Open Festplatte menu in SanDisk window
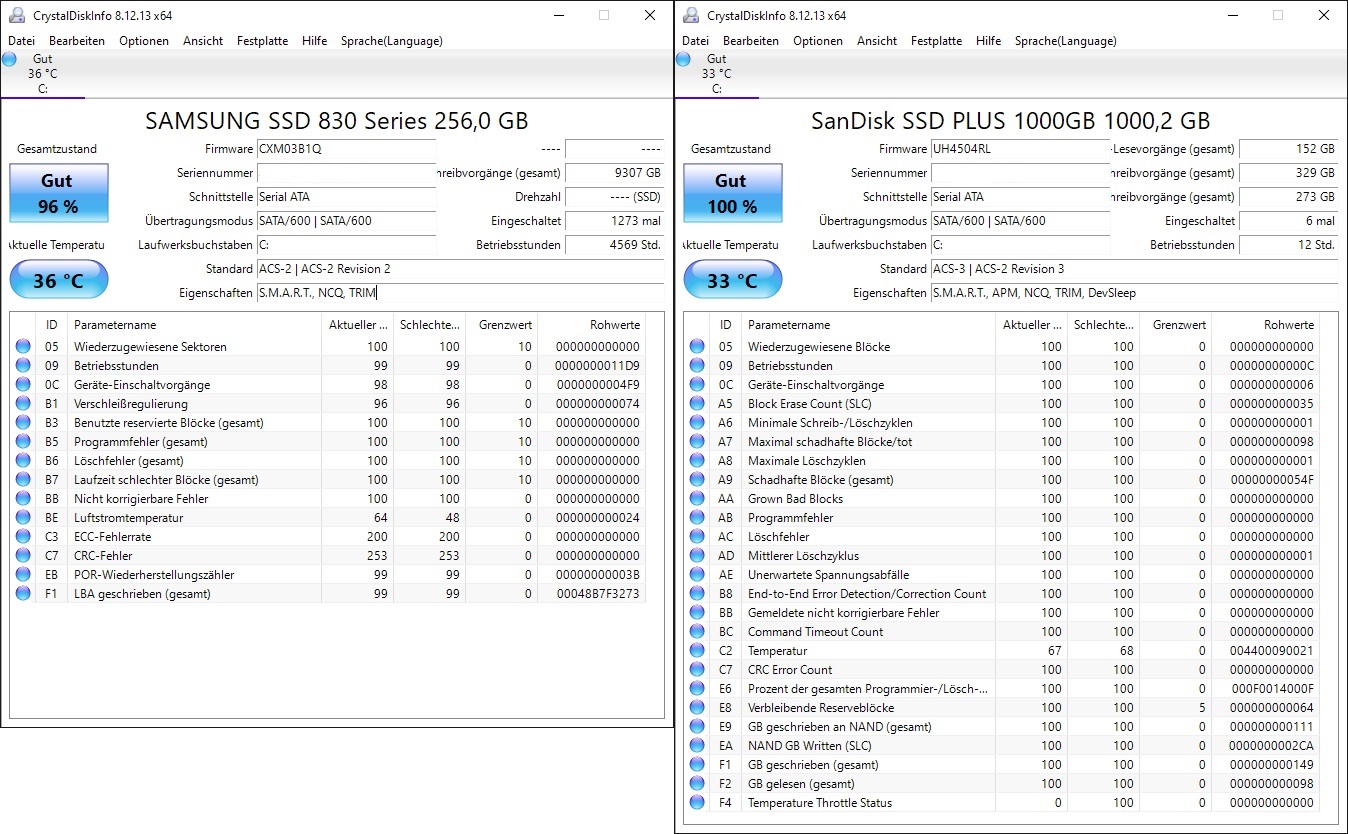Viewport: 1348px width, 834px height. click(936, 41)
